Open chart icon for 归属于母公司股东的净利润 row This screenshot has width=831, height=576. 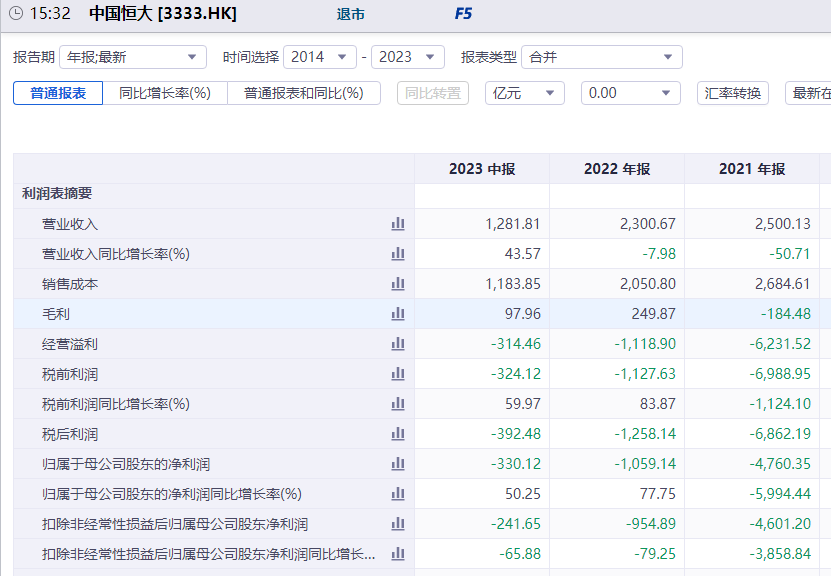(398, 464)
